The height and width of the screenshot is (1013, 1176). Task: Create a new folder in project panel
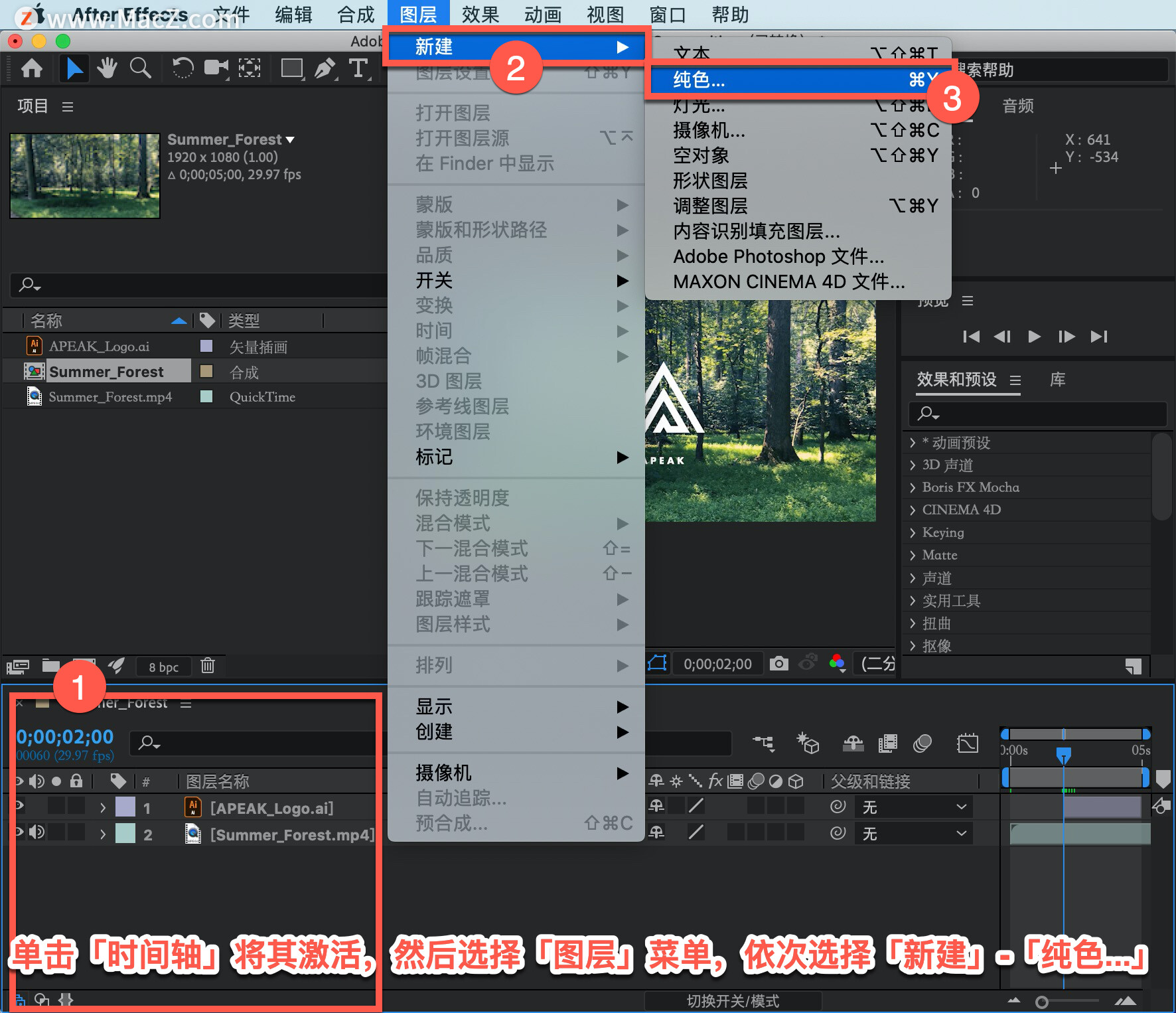[51, 666]
